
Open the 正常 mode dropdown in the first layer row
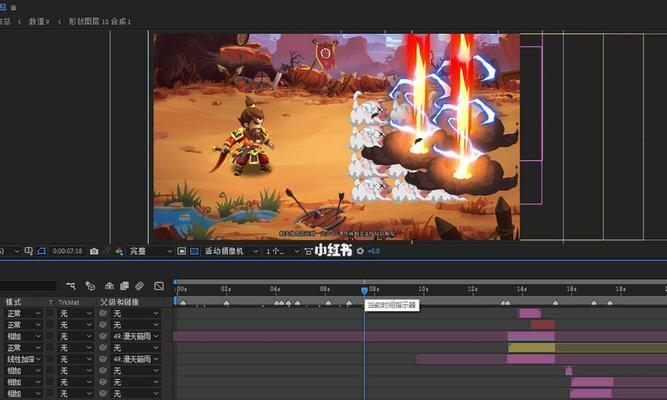click(x=24, y=313)
